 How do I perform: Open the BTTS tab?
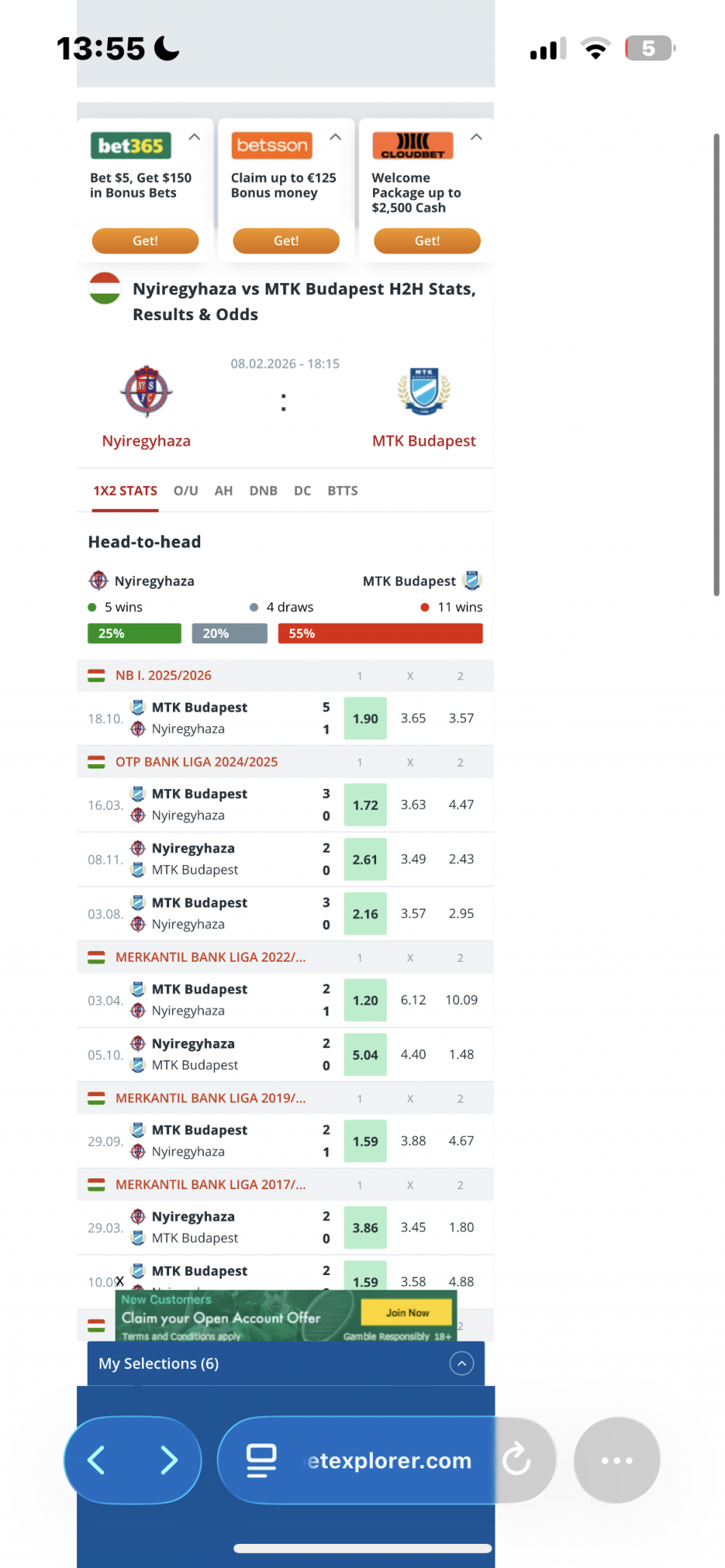342,491
